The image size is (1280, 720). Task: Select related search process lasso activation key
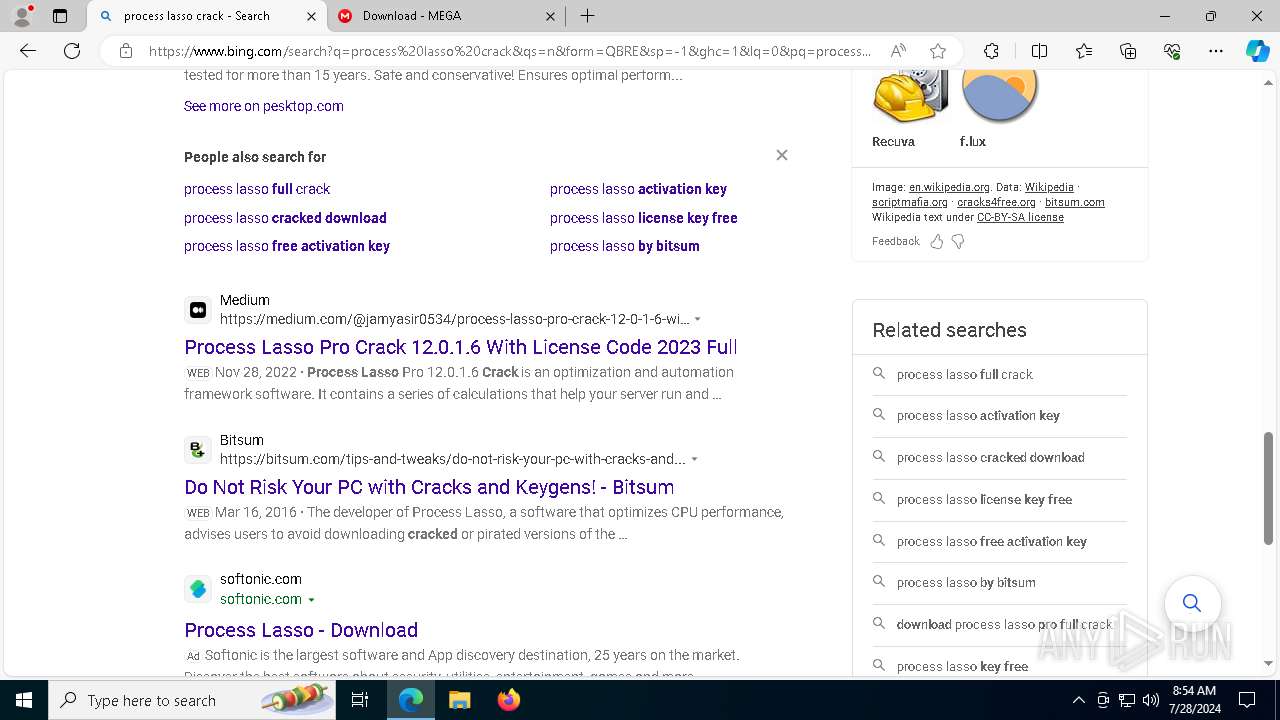pyautogui.click(x=1000, y=416)
